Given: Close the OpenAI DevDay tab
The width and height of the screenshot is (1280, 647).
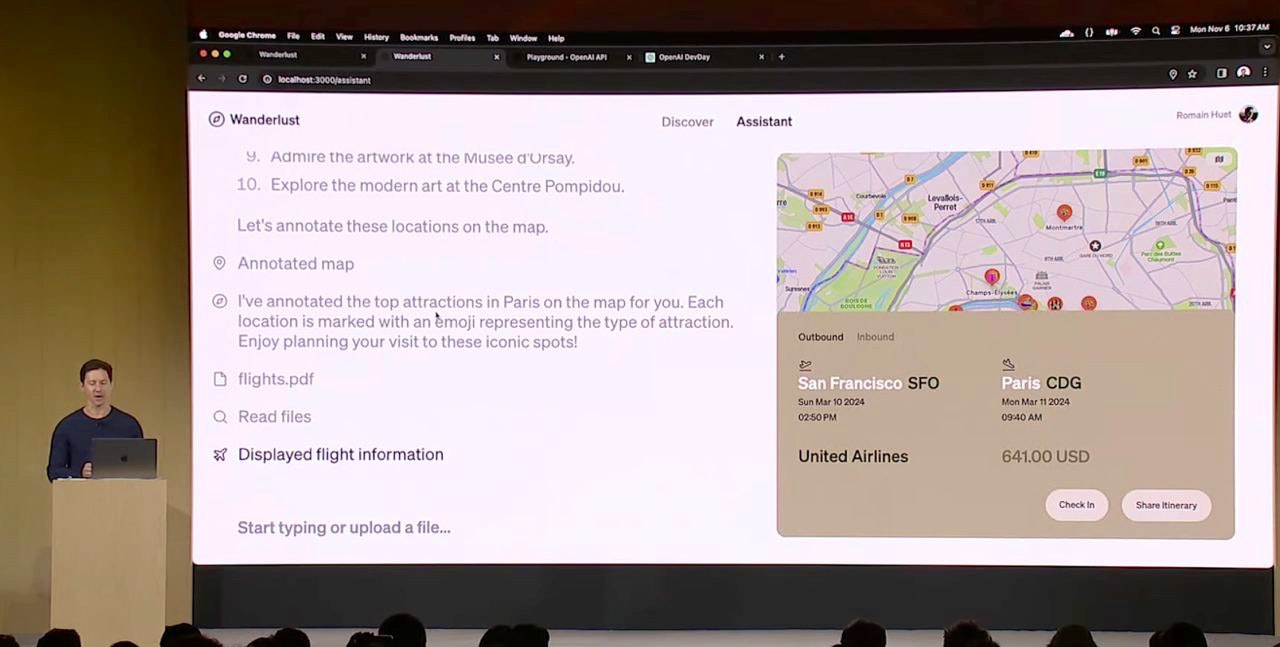Looking at the screenshot, I should [761, 57].
